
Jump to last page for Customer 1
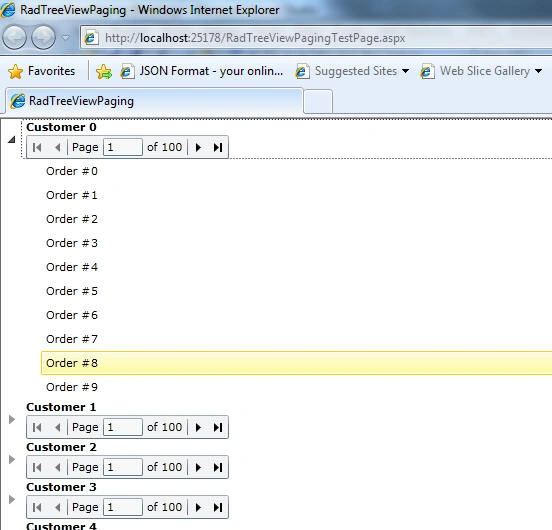click(x=218, y=427)
